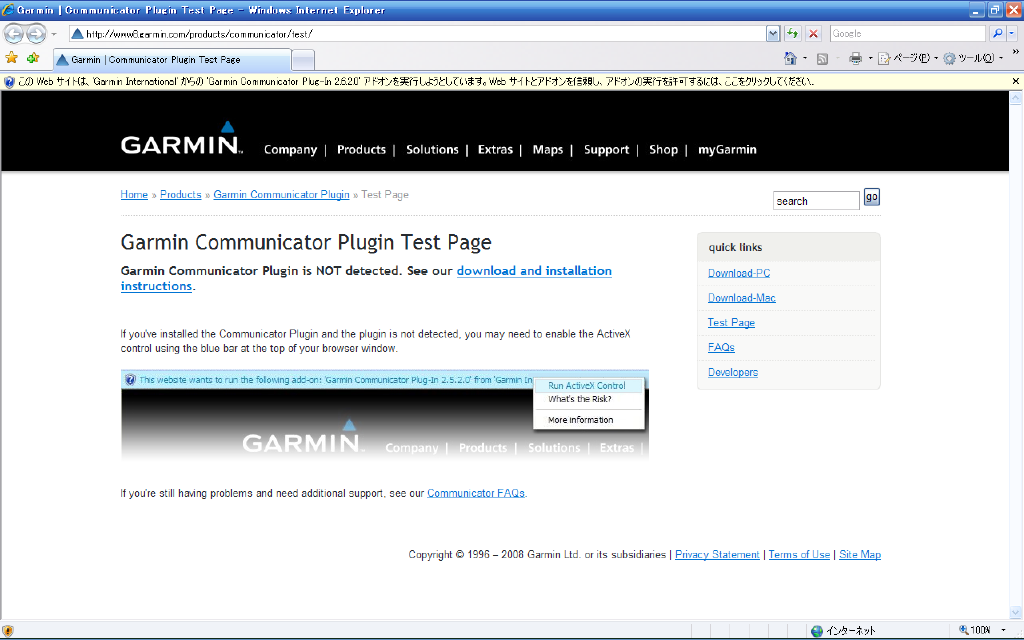Open Favorites Center star icon
The width and height of the screenshot is (1024, 640).
[12, 58]
